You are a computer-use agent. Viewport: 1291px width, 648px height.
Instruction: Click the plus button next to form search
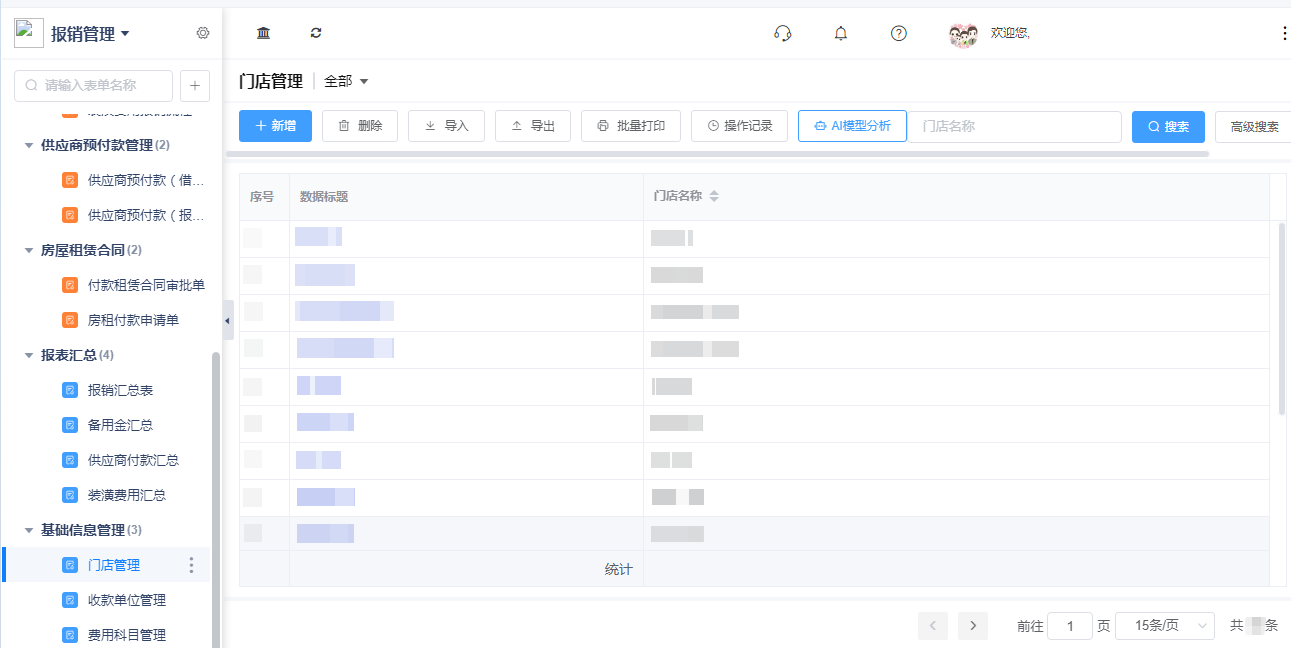(195, 86)
